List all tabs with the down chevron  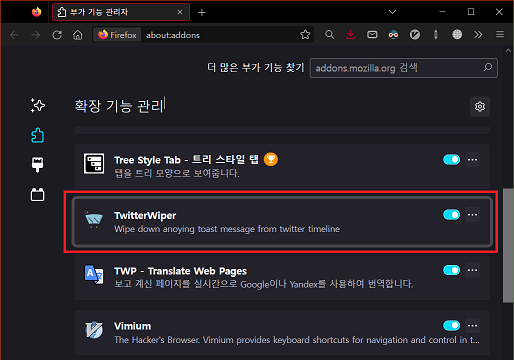(x=392, y=12)
